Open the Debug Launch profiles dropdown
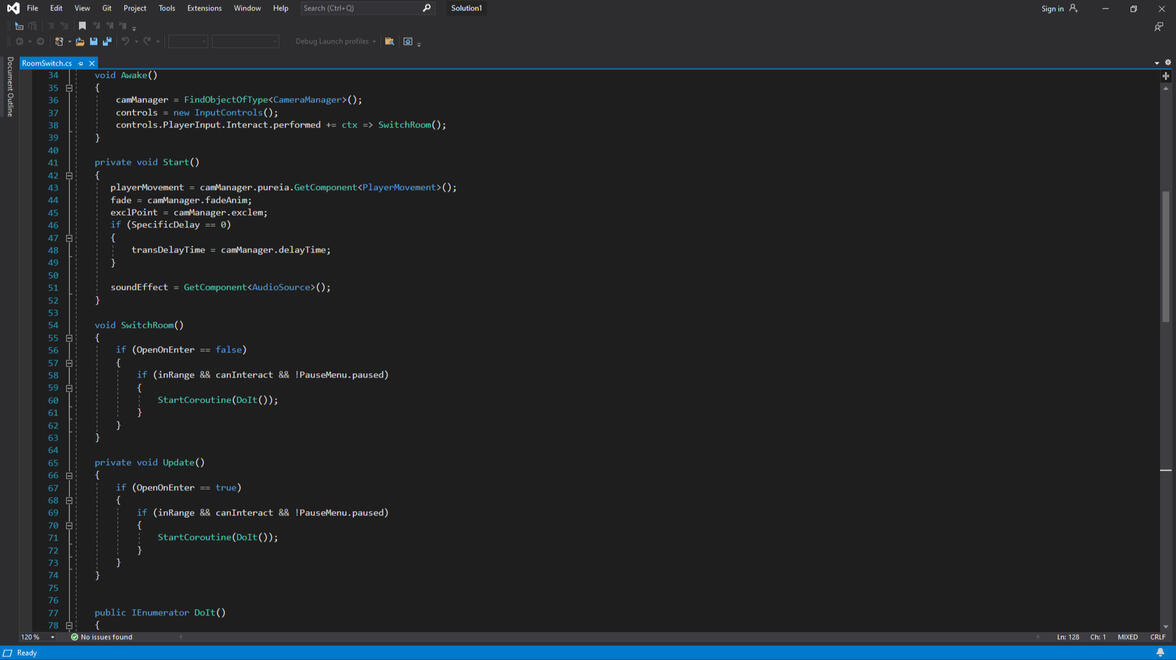Screen dimensions: 1176x660 [x=335, y=42]
